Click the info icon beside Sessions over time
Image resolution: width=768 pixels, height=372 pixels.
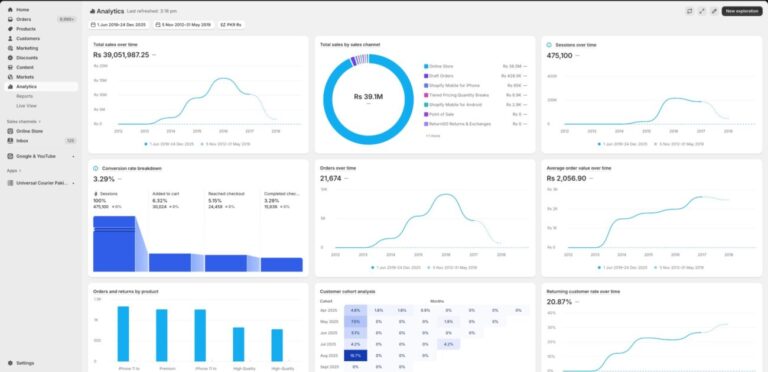click(x=550, y=45)
